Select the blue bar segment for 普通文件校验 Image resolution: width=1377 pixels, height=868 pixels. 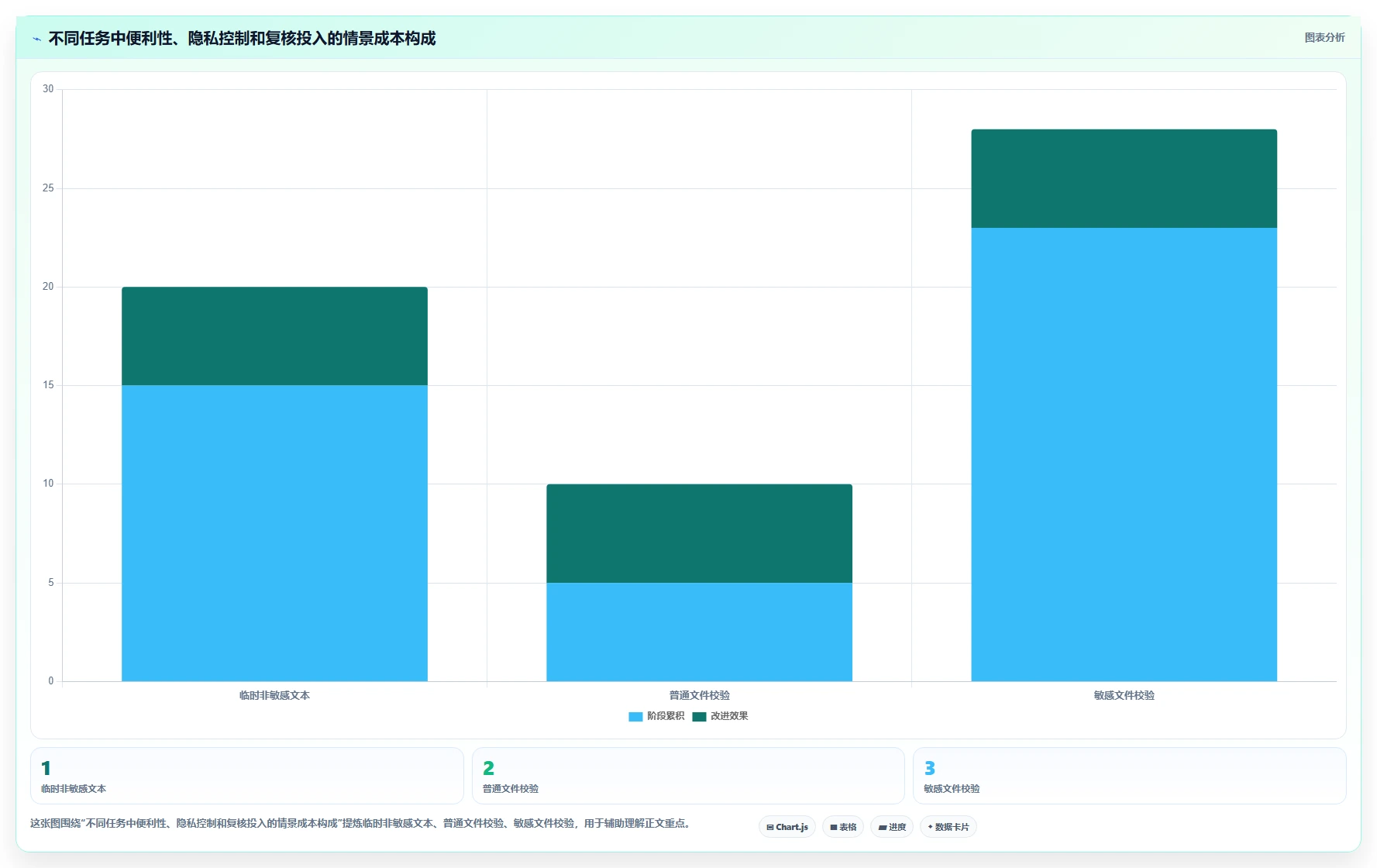[699, 632]
